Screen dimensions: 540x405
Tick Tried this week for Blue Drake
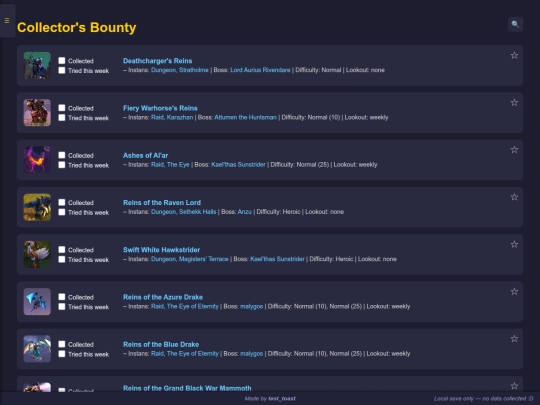click(x=62, y=353)
